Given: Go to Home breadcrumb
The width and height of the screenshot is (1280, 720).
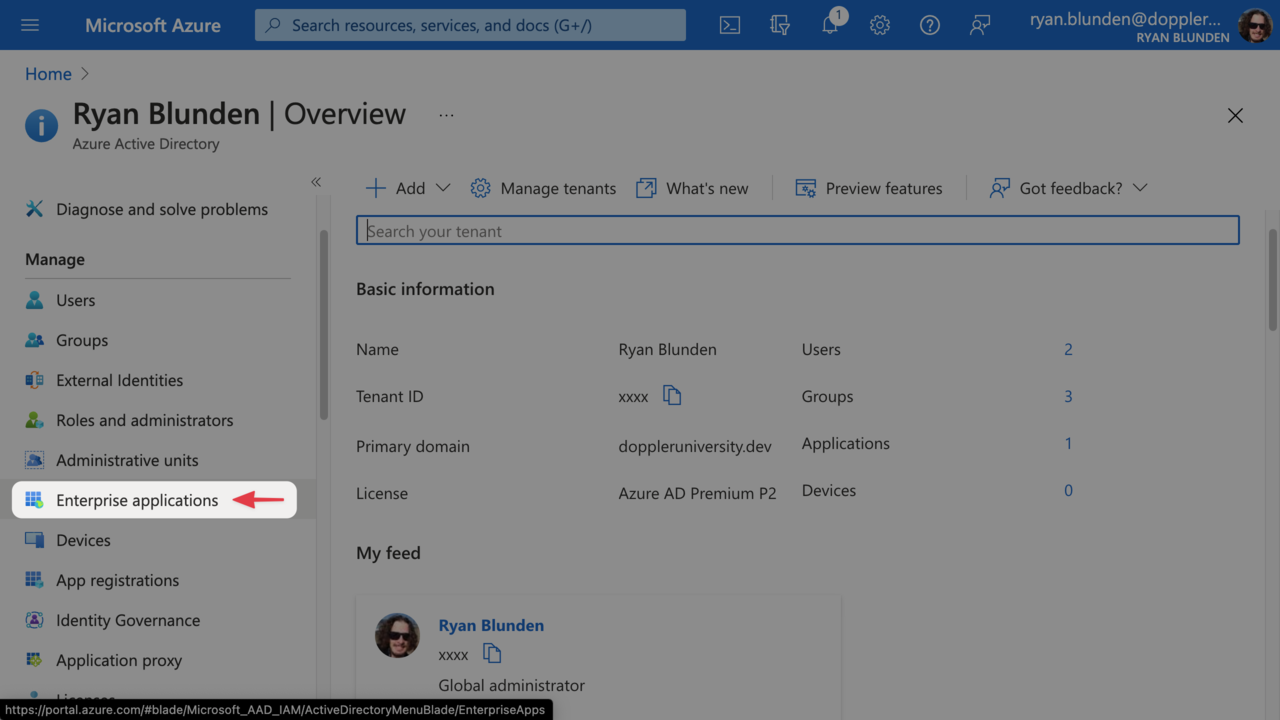Looking at the screenshot, I should click(48, 74).
